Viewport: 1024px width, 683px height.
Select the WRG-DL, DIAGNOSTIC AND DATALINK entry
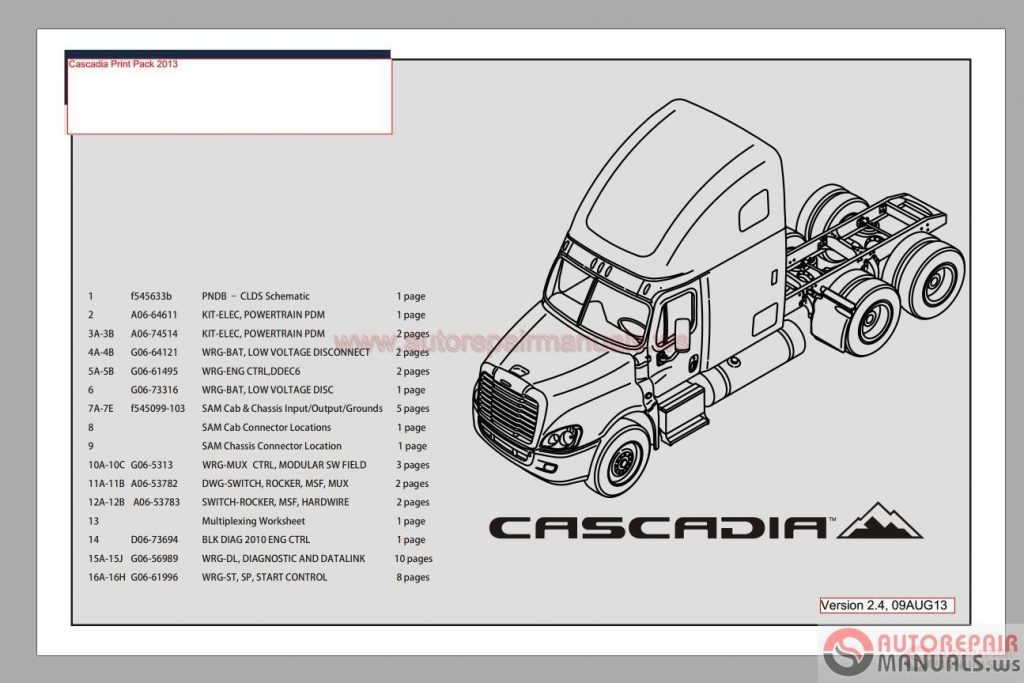(x=282, y=559)
